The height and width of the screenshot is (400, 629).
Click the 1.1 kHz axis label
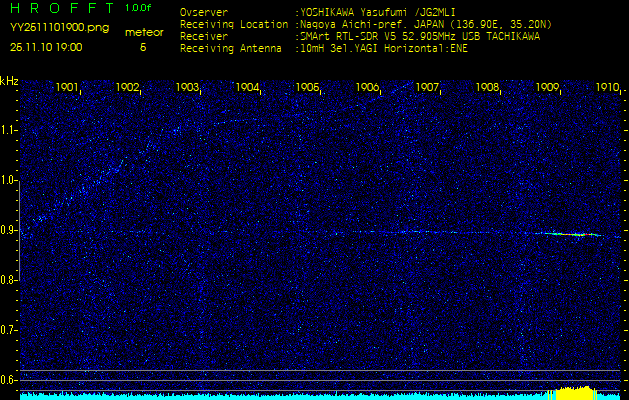click(x=9, y=130)
